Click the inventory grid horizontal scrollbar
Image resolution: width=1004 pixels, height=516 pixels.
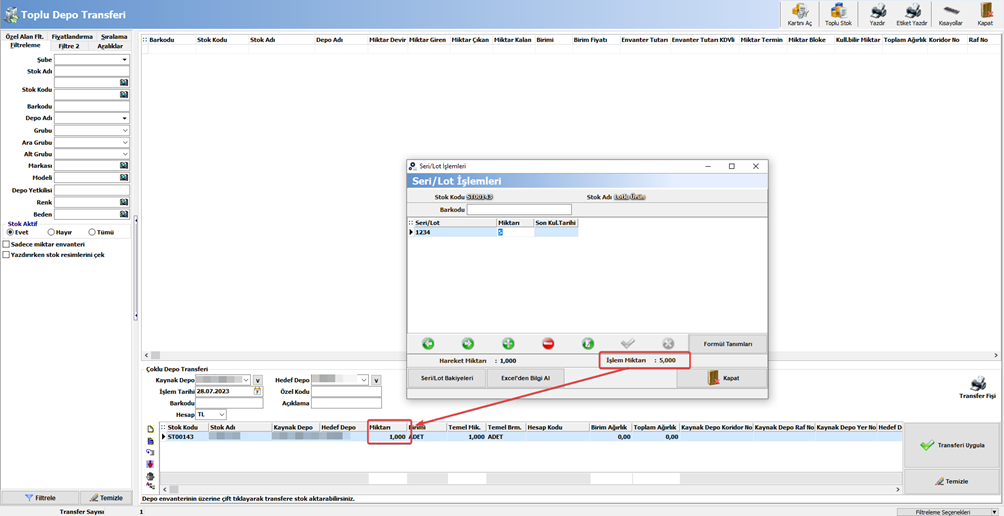point(570,355)
